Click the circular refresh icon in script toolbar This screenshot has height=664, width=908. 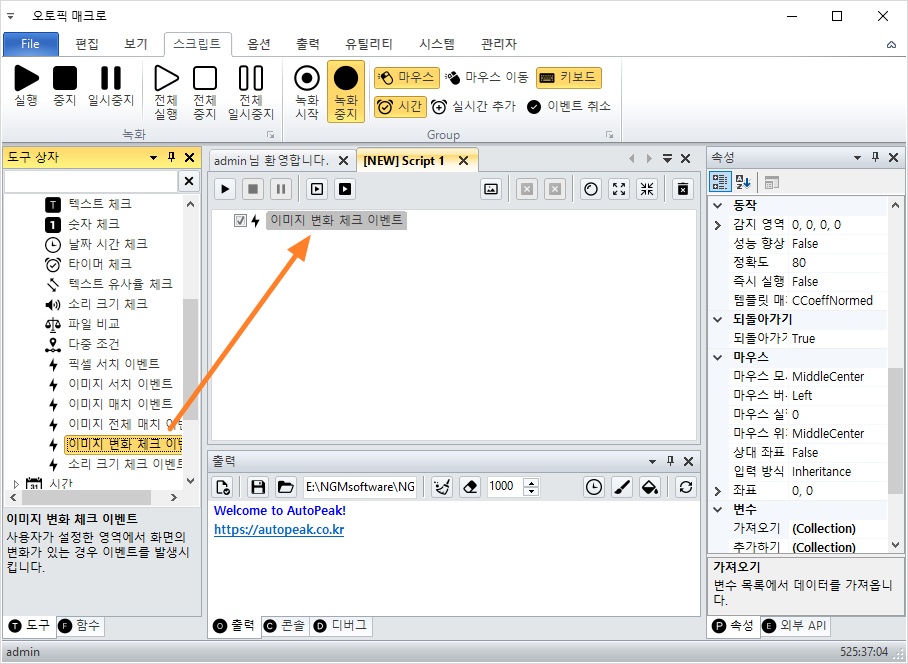pyautogui.click(x=591, y=189)
